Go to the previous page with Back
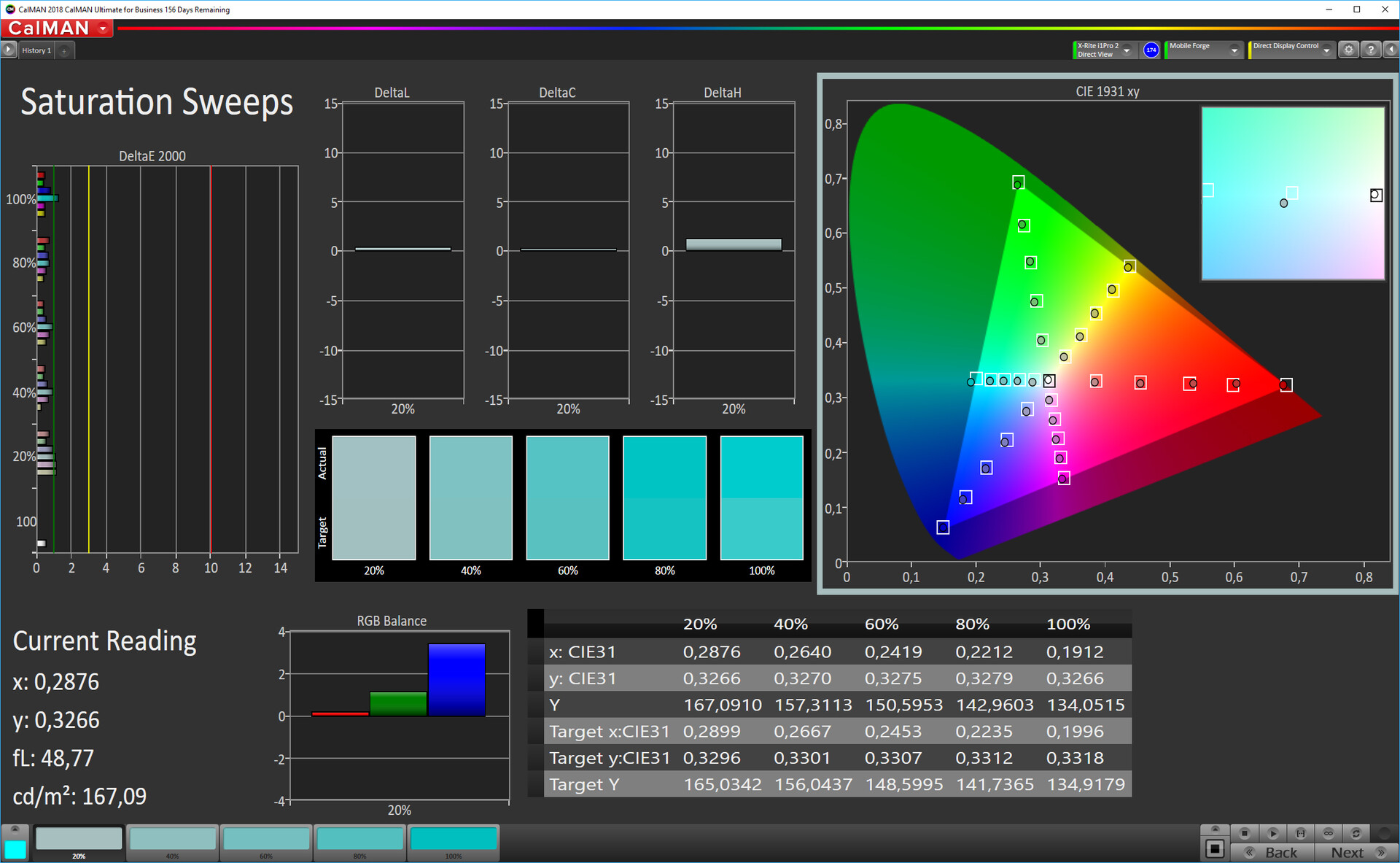 click(1273, 852)
